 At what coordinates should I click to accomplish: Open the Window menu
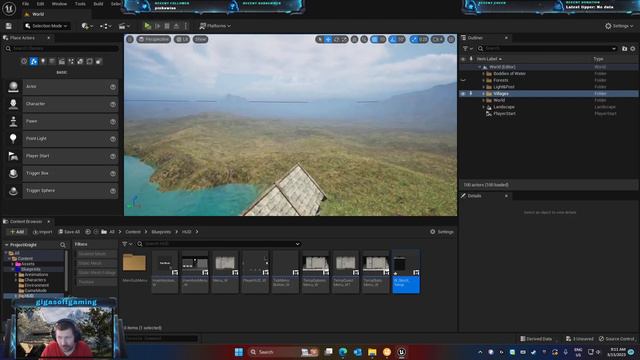point(59,4)
